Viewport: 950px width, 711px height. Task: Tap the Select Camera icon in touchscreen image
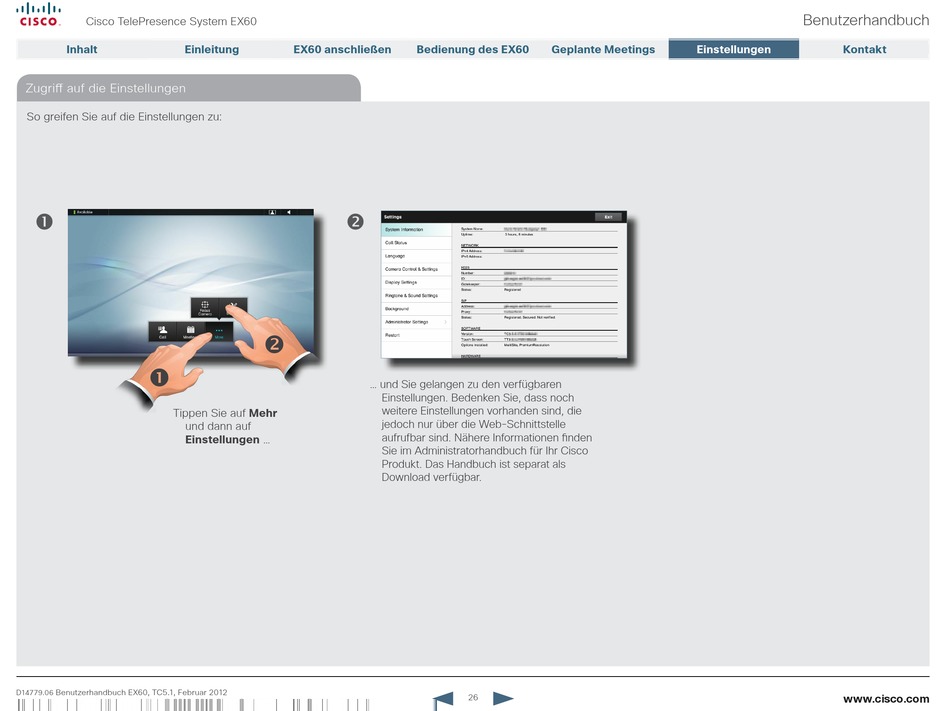click(x=205, y=308)
